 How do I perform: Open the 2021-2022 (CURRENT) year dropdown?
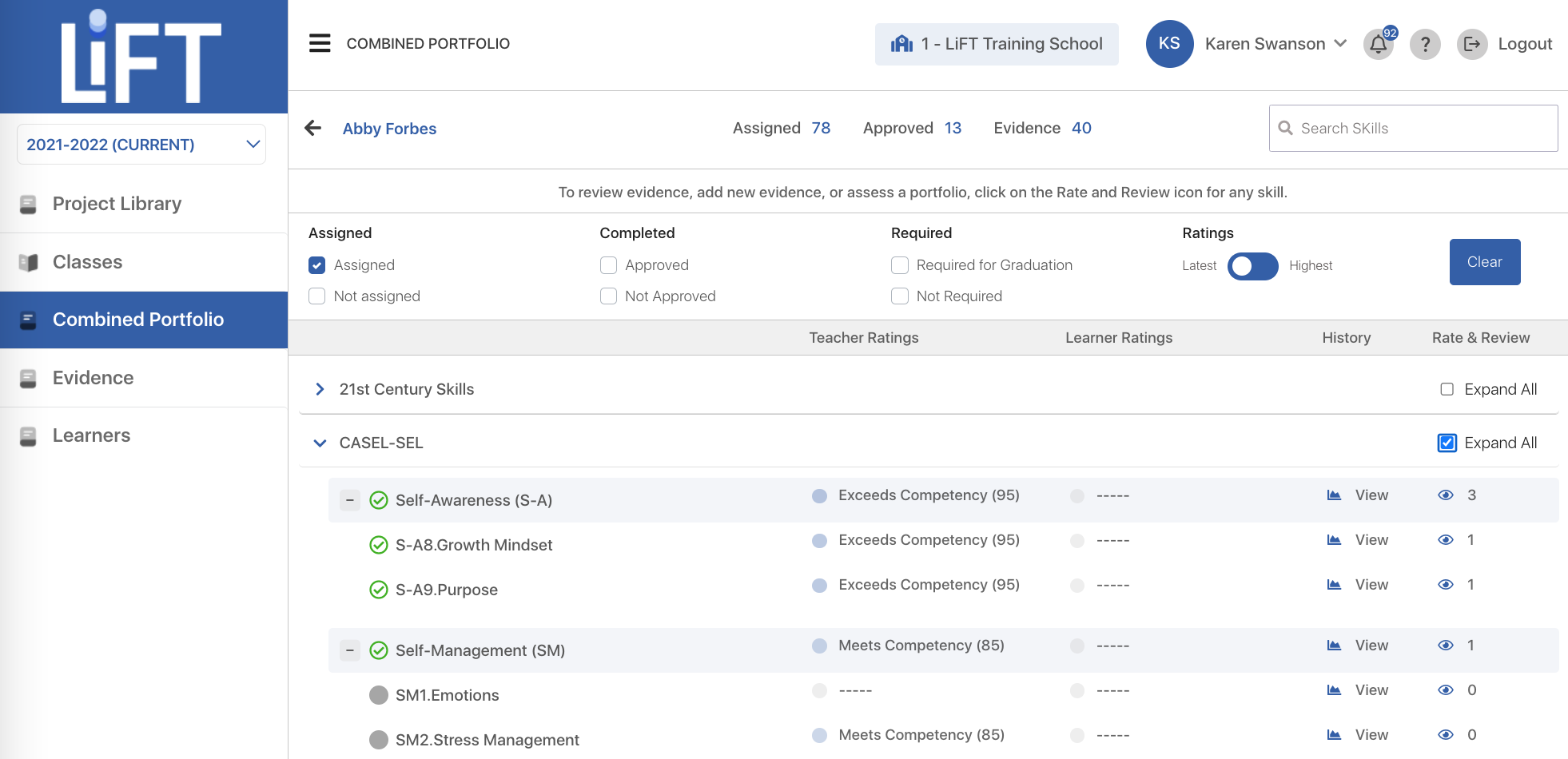(x=141, y=145)
